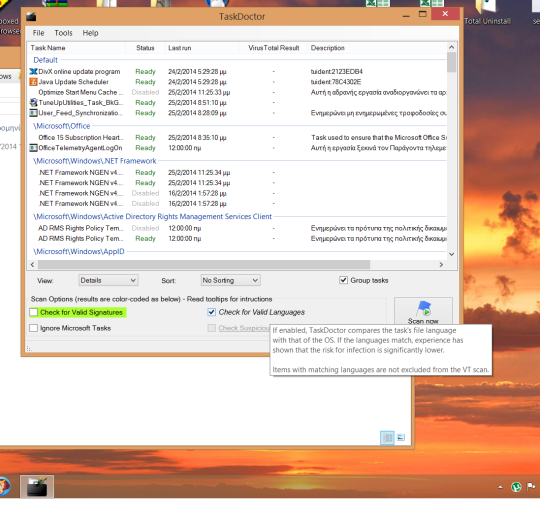Click the OfficeTelemetryAgentLogOn task icon

(x=33, y=148)
